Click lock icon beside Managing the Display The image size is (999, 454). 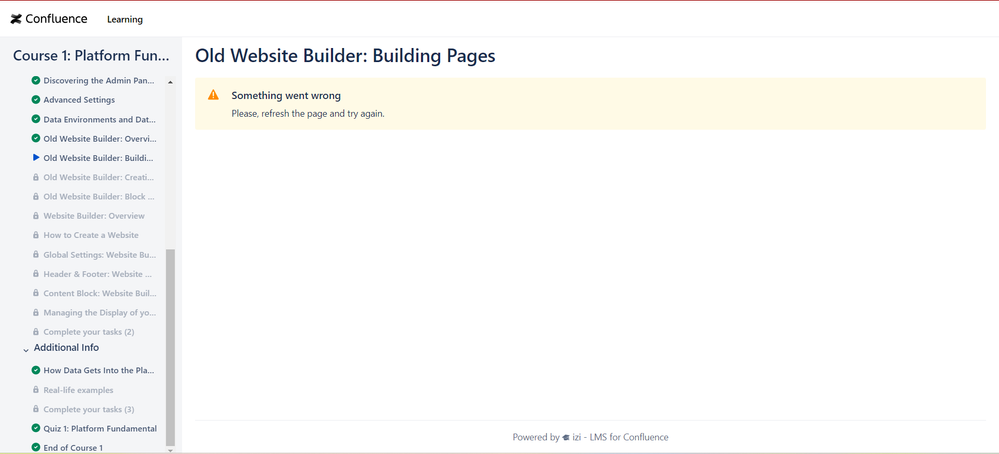pos(36,313)
